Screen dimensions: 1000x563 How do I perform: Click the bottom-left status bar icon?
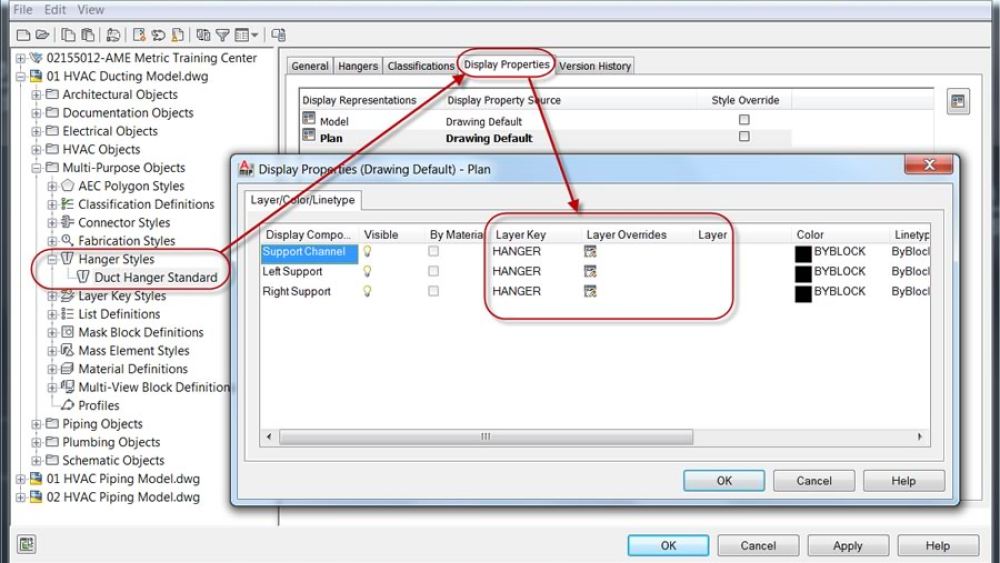tap(27, 545)
